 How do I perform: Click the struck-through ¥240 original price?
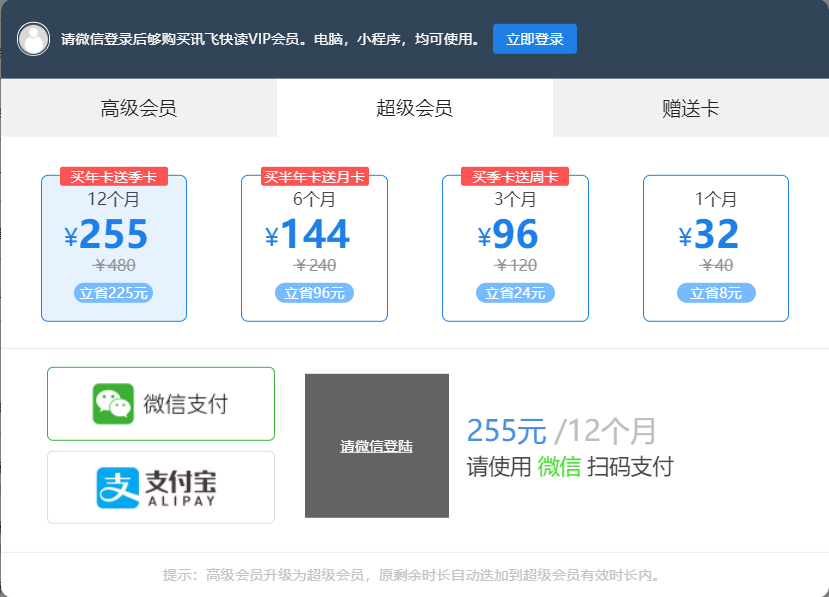[x=315, y=265]
